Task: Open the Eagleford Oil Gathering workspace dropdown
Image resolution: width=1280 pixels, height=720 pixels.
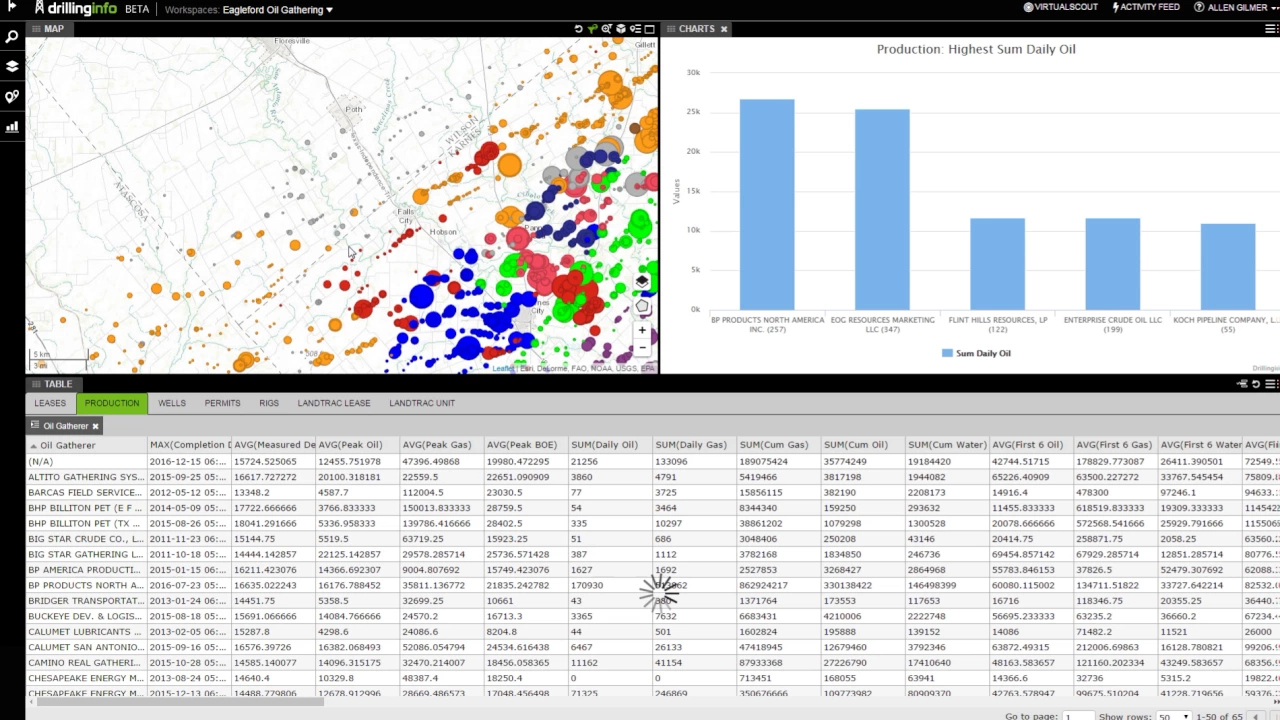Action: click(x=276, y=10)
